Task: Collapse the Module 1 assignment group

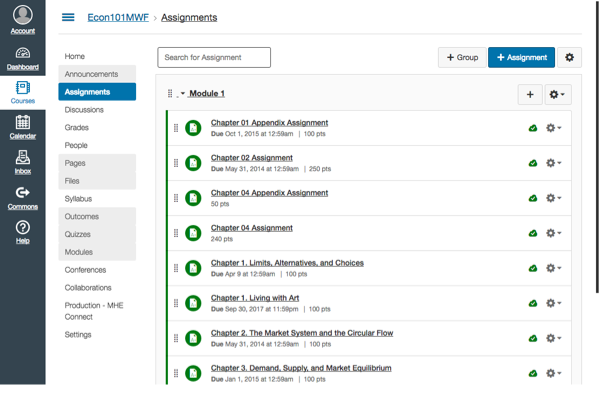Action: coord(182,94)
